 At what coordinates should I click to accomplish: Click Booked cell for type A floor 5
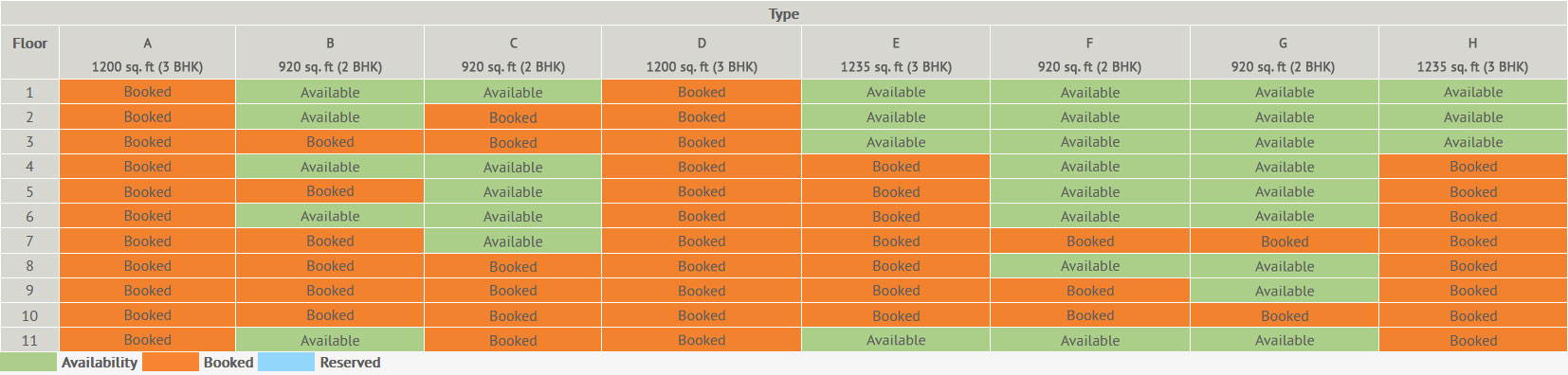click(x=148, y=191)
